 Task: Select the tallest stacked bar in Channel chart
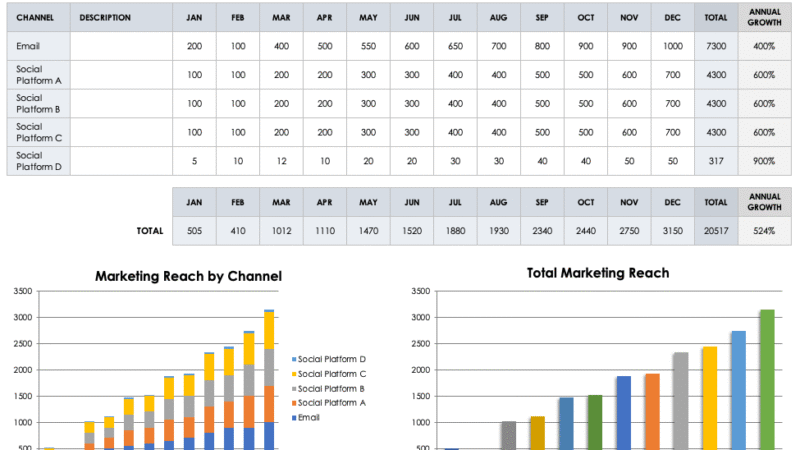click(x=269, y=380)
